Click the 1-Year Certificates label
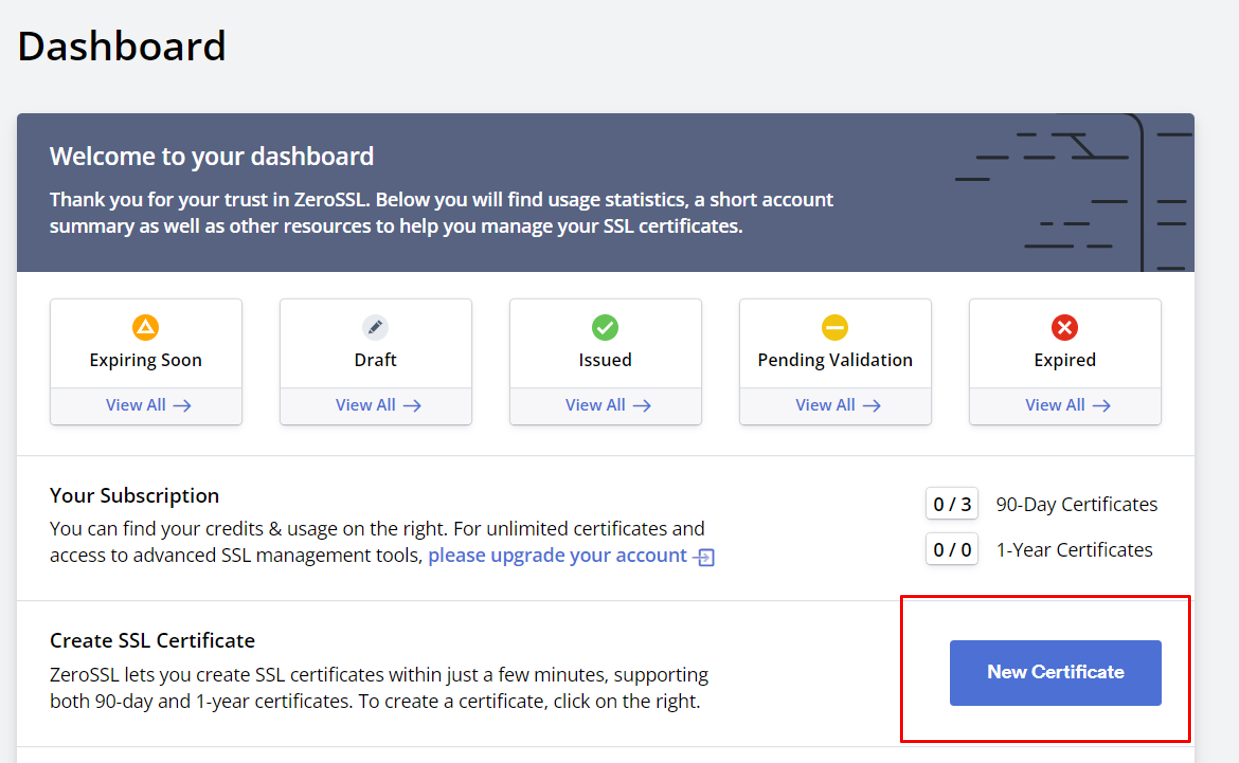The height and width of the screenshot is (763, 1239). [x=1074, y=549]
